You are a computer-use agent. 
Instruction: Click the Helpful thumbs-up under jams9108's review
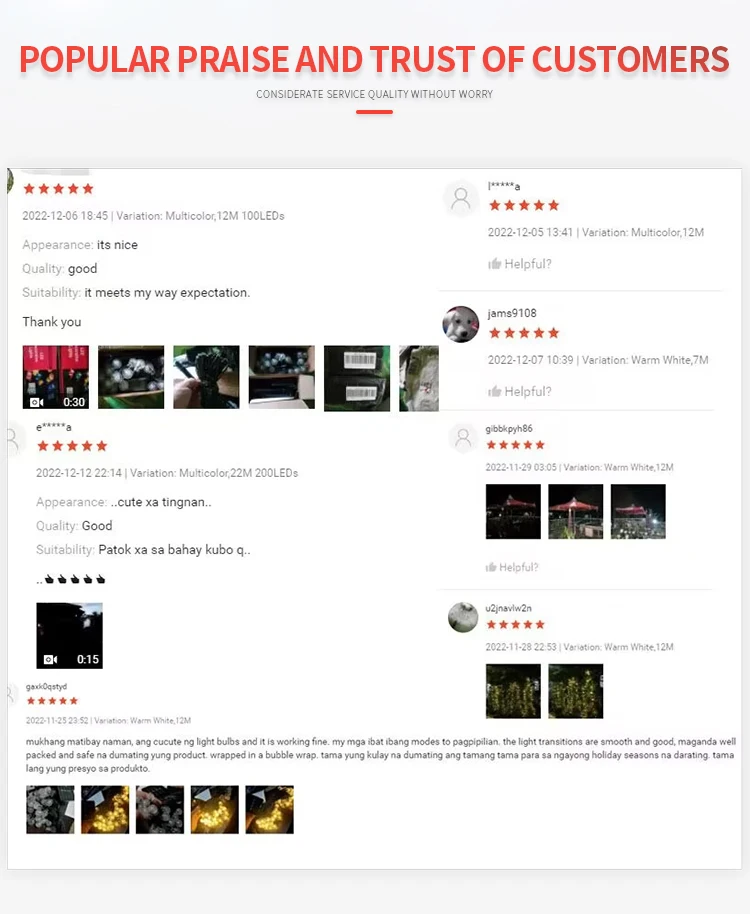coord(519,391)
